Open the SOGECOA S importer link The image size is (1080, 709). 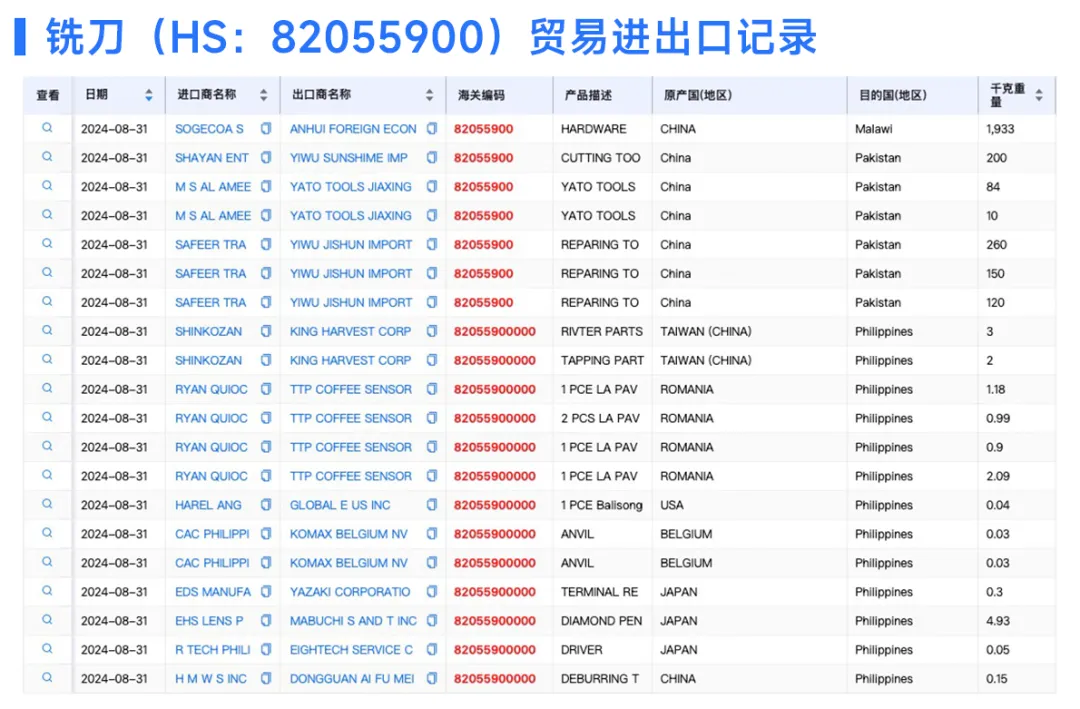tap(208, 128)
